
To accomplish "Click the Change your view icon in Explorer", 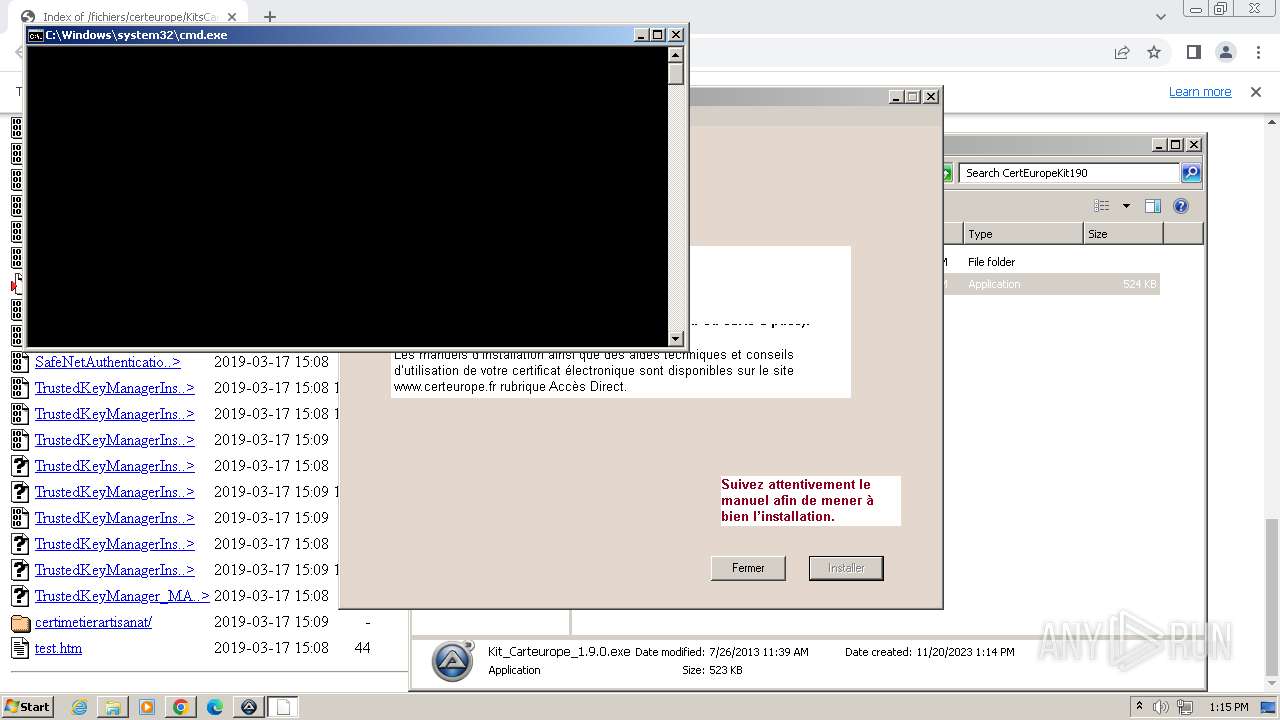I will pos(1102,206).
